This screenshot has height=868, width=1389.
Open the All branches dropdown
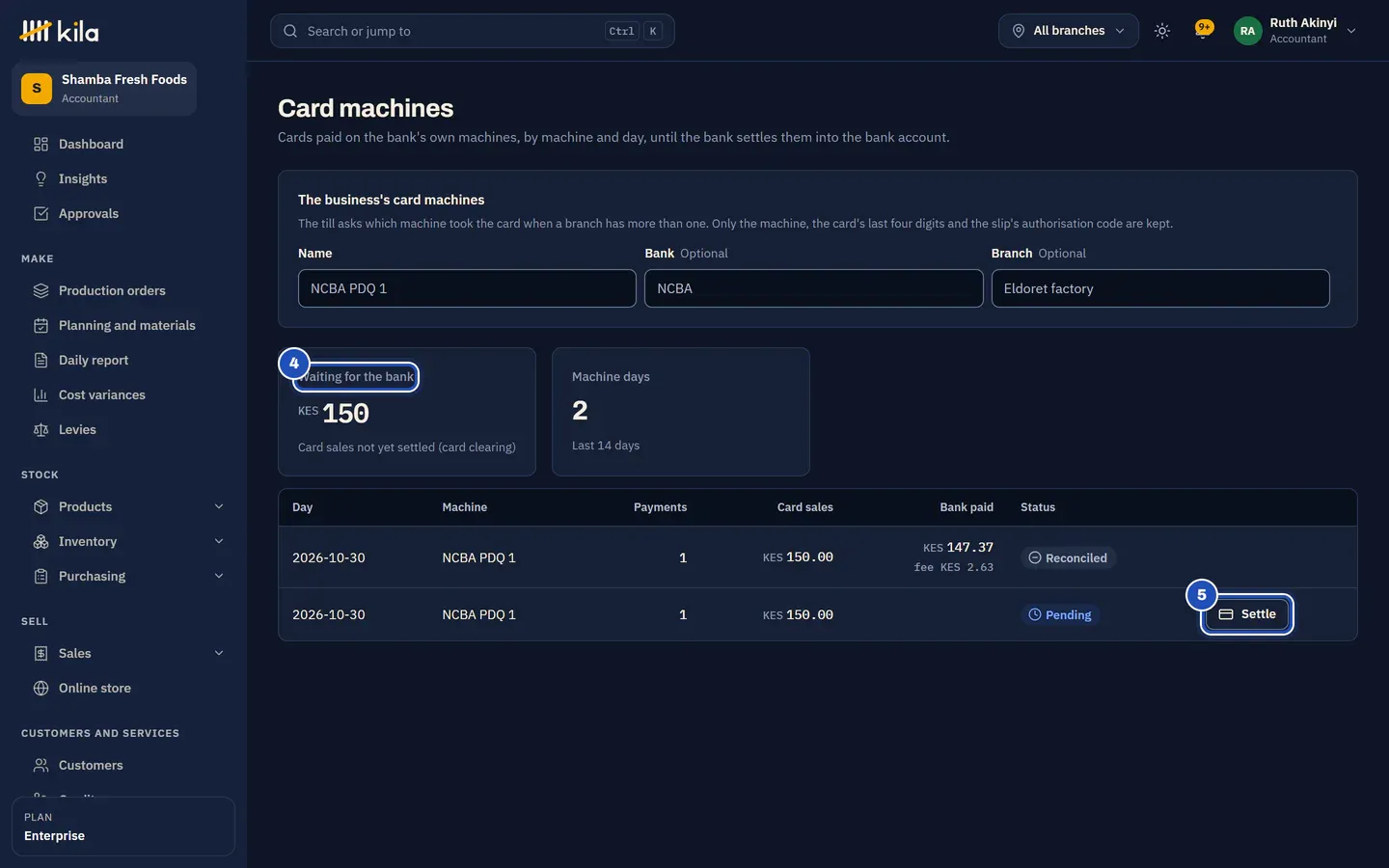click(1068, 31)
